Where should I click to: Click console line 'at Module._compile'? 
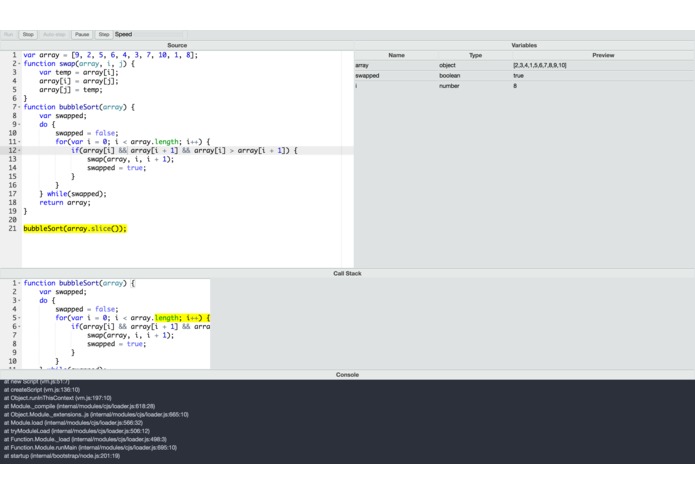click(79, 406)
